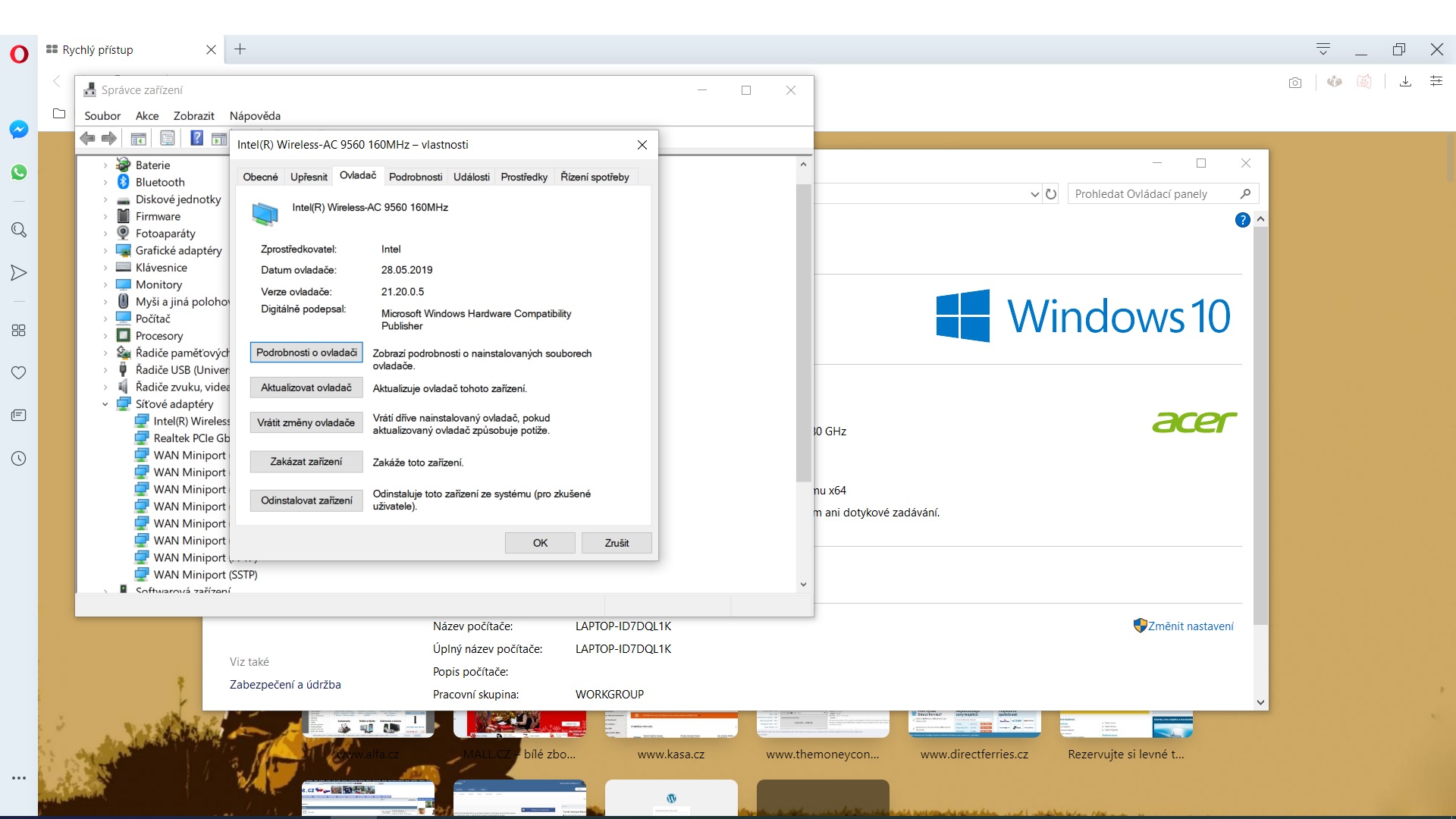This screenshot has height=819, width=1456.
Task: Open Messenger in the Opera sidebar
Action: click(x=19, y=130)
